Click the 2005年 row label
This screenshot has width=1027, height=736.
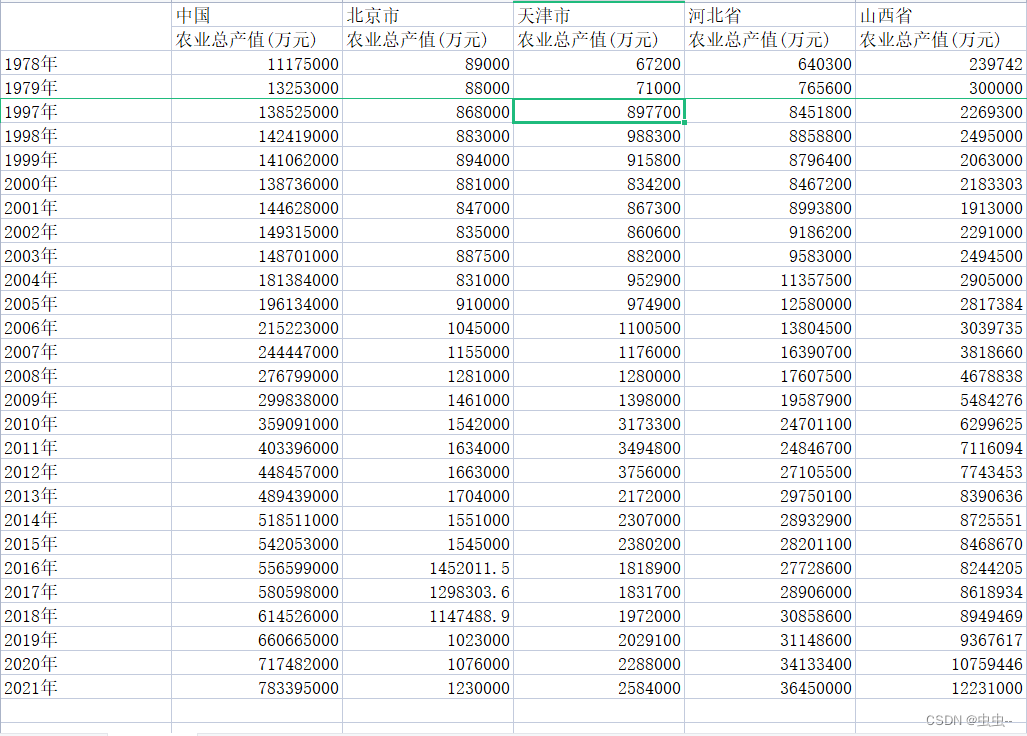pyautogui.click(x=86, y=304)
